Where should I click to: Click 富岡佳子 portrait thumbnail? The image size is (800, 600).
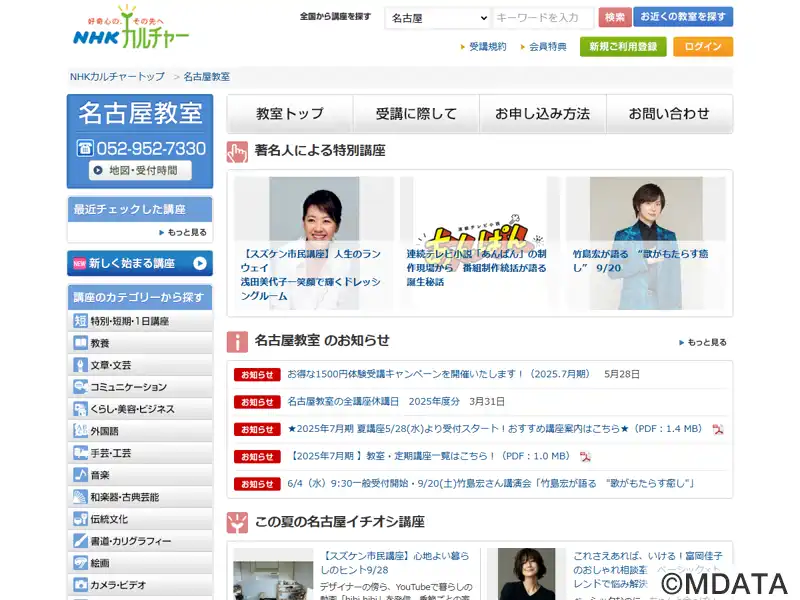point(527,574)
